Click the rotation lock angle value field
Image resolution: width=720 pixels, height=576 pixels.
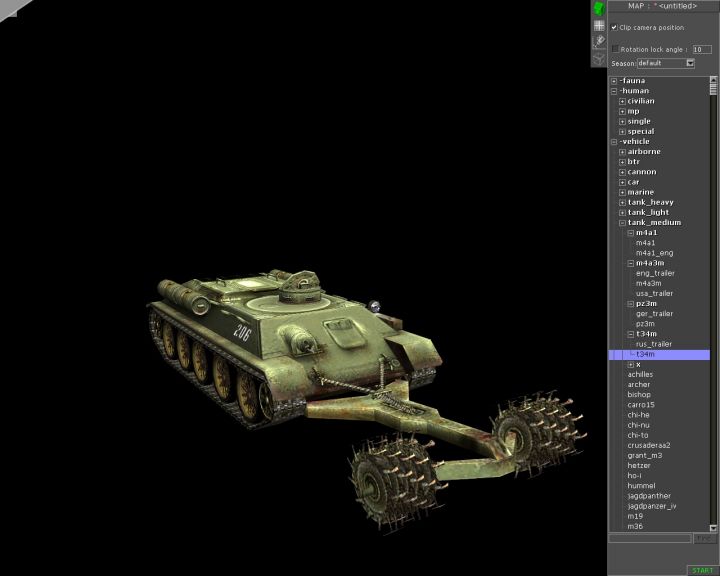[x=702, y=49]
